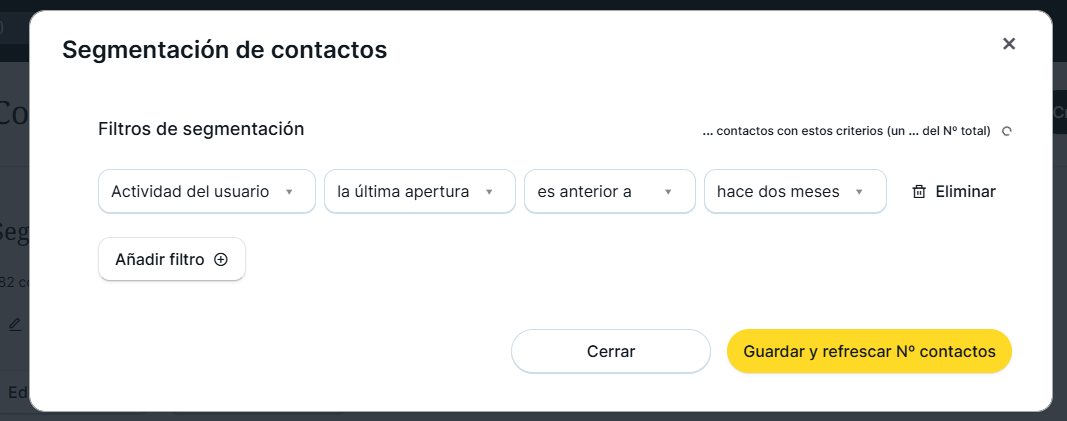Expand the la última apertura dropdown
1067x421 pixels.
[x=405, y=192]
